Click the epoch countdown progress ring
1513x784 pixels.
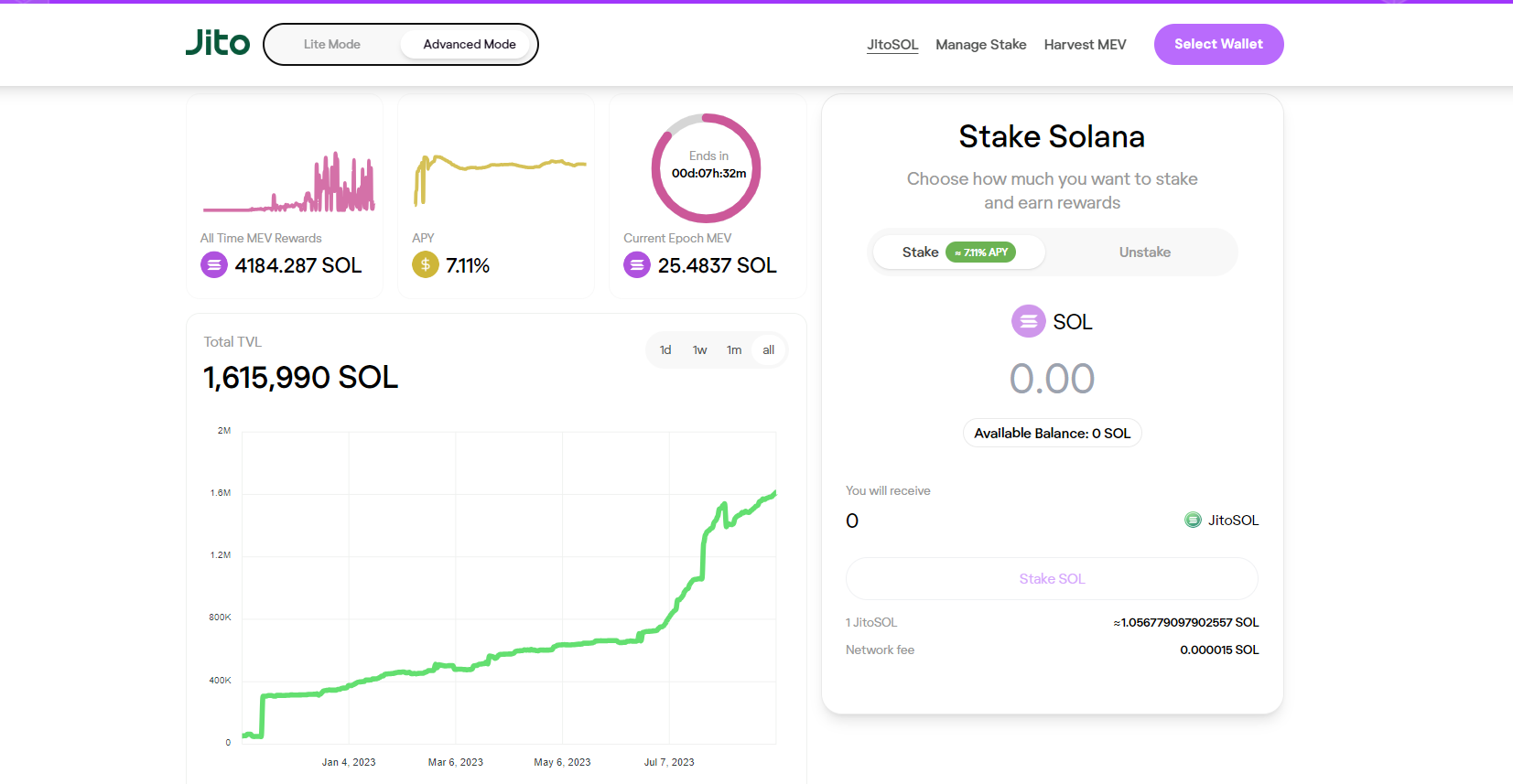pos(707,168)
